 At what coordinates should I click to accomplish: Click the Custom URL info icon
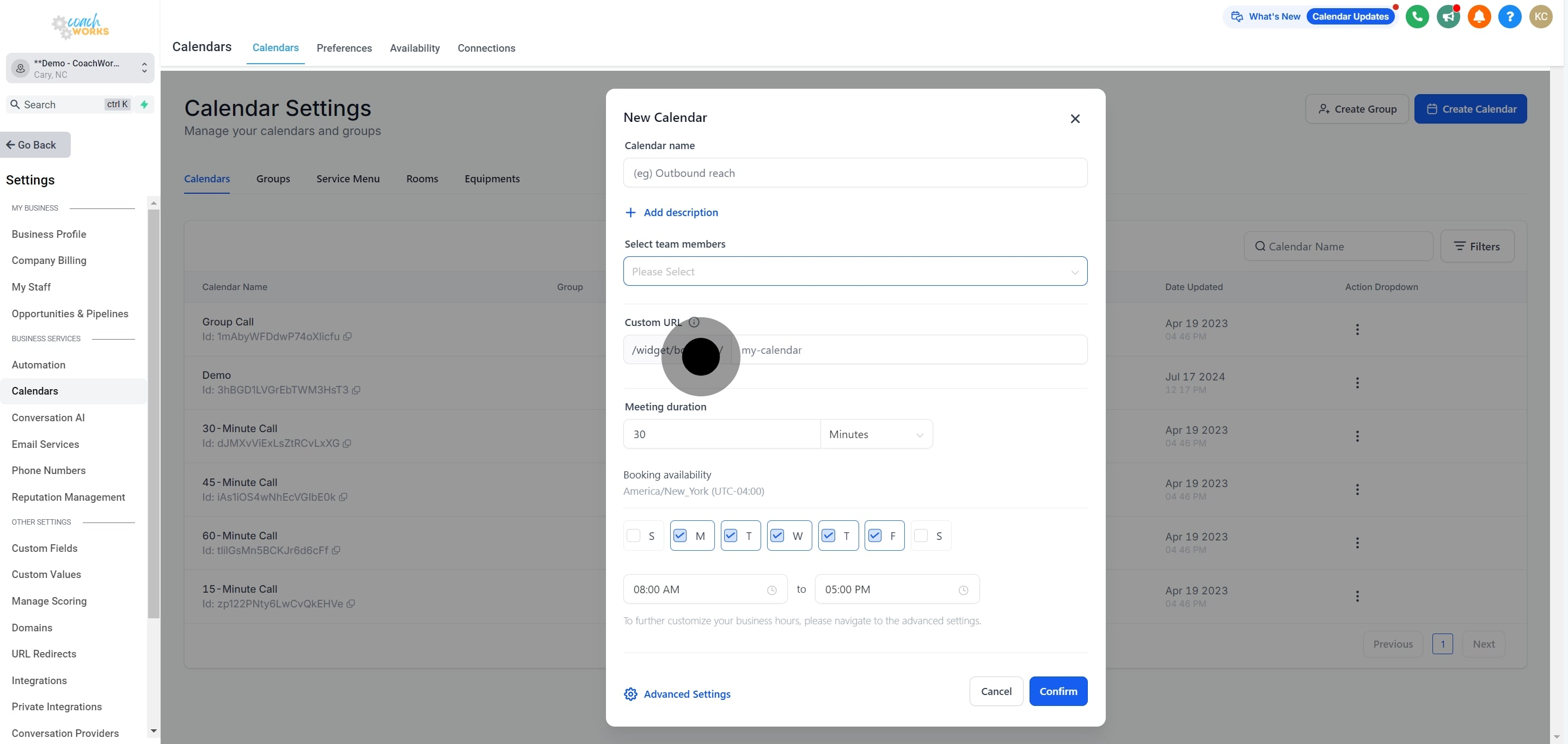tap(694, 322)
